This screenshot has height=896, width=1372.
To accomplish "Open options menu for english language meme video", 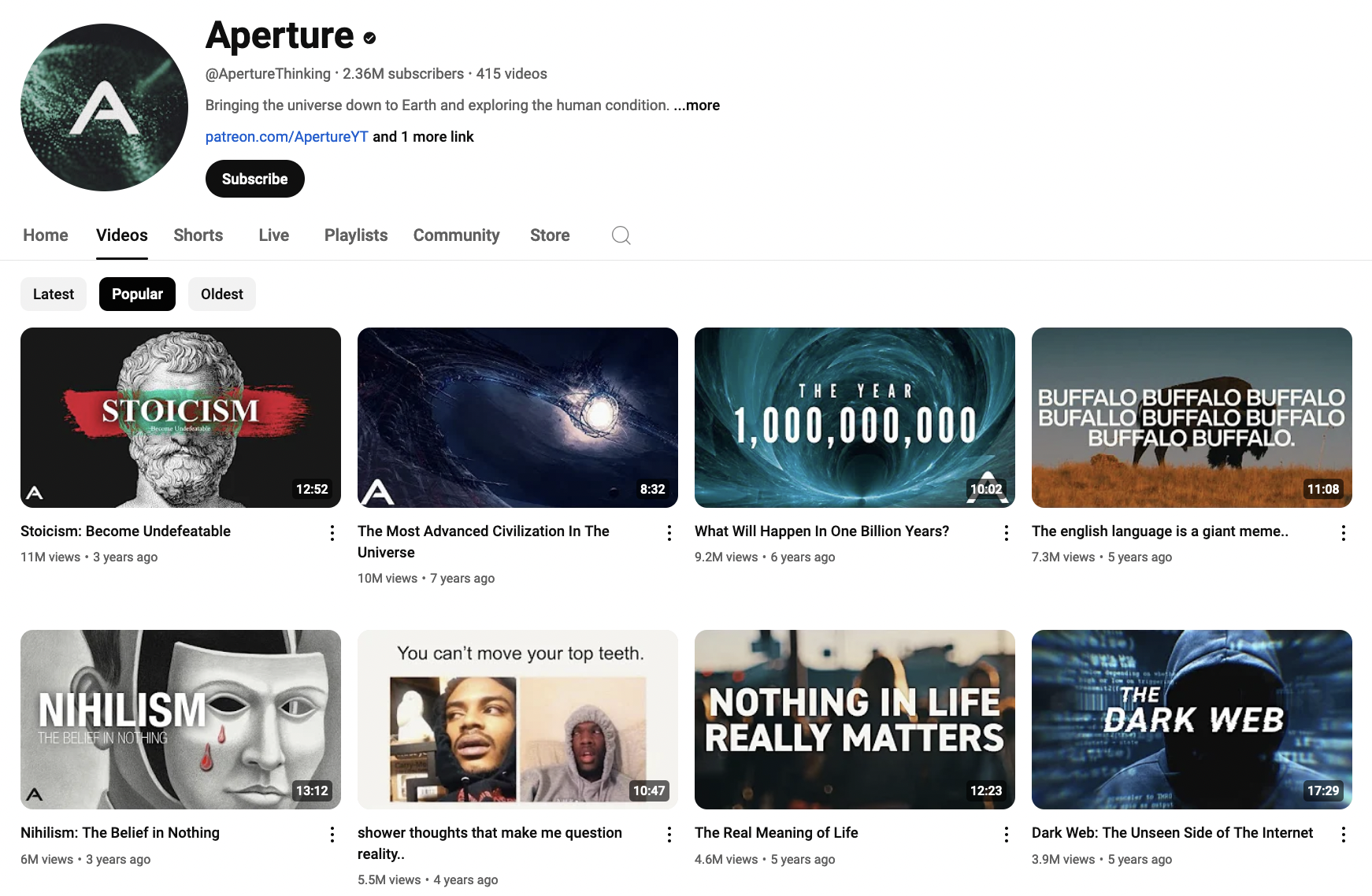I will click(1344, 533).
